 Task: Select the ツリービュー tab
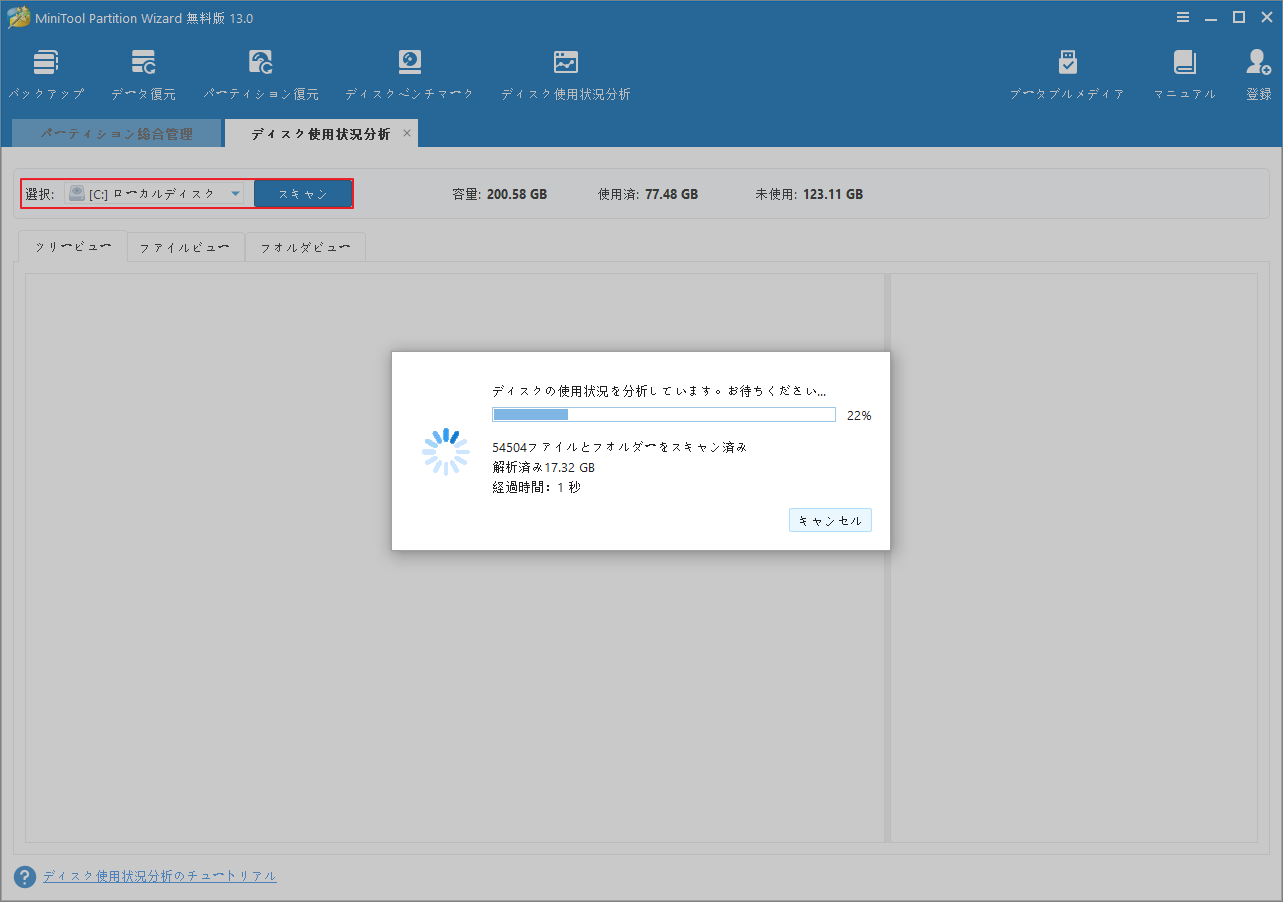(x=71, y=246)
